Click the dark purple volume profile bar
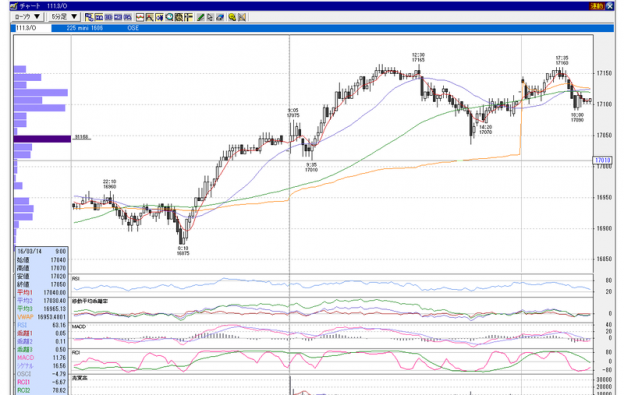 click(x=42, y=139)
